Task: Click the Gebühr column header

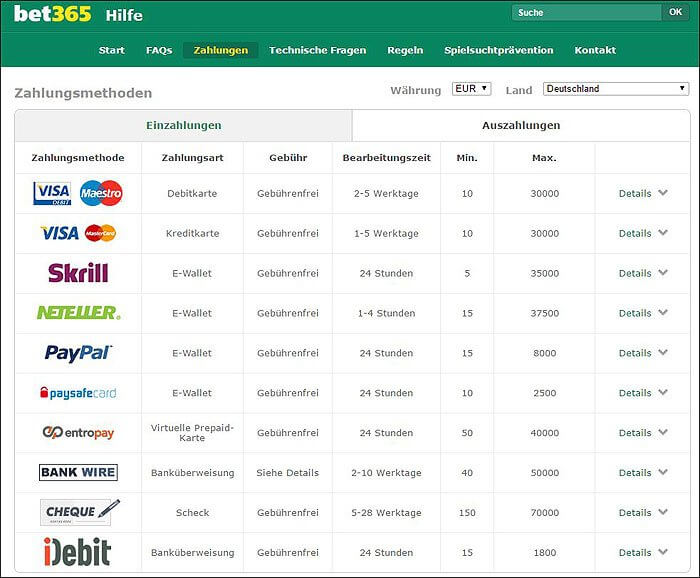Action: click(x=288, y=158)
